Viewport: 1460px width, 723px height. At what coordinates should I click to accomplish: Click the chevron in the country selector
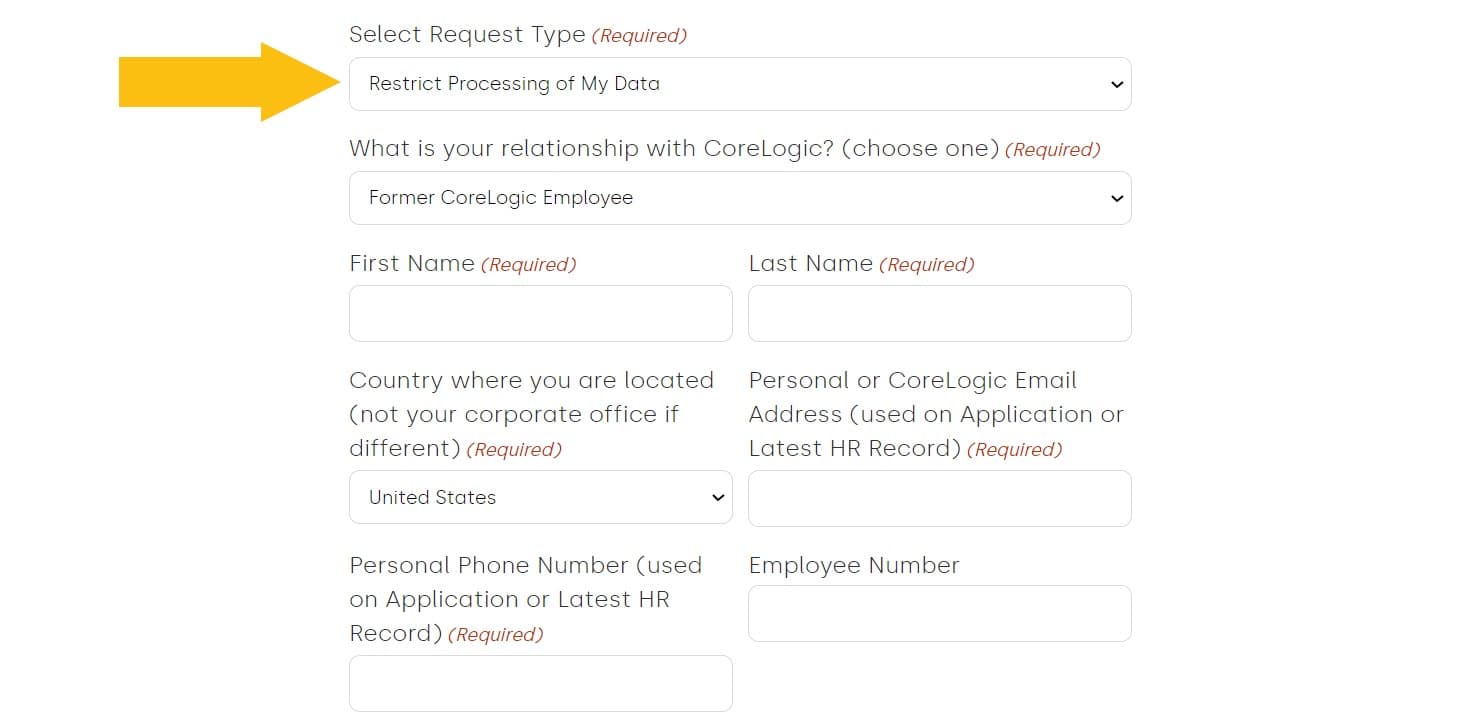[x=717, y=498]
